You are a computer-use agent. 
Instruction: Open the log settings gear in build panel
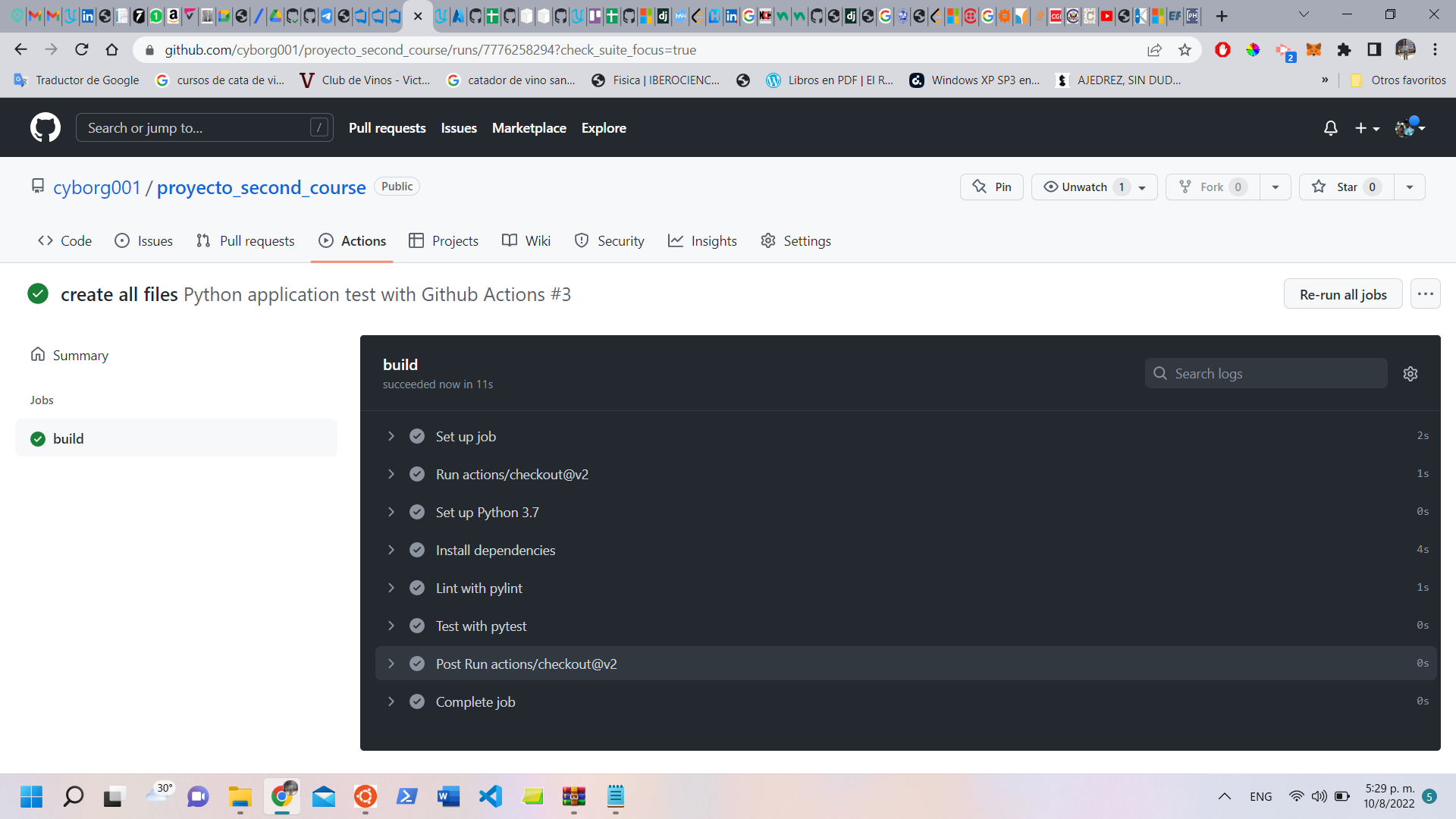click(x=1410, y=373)
